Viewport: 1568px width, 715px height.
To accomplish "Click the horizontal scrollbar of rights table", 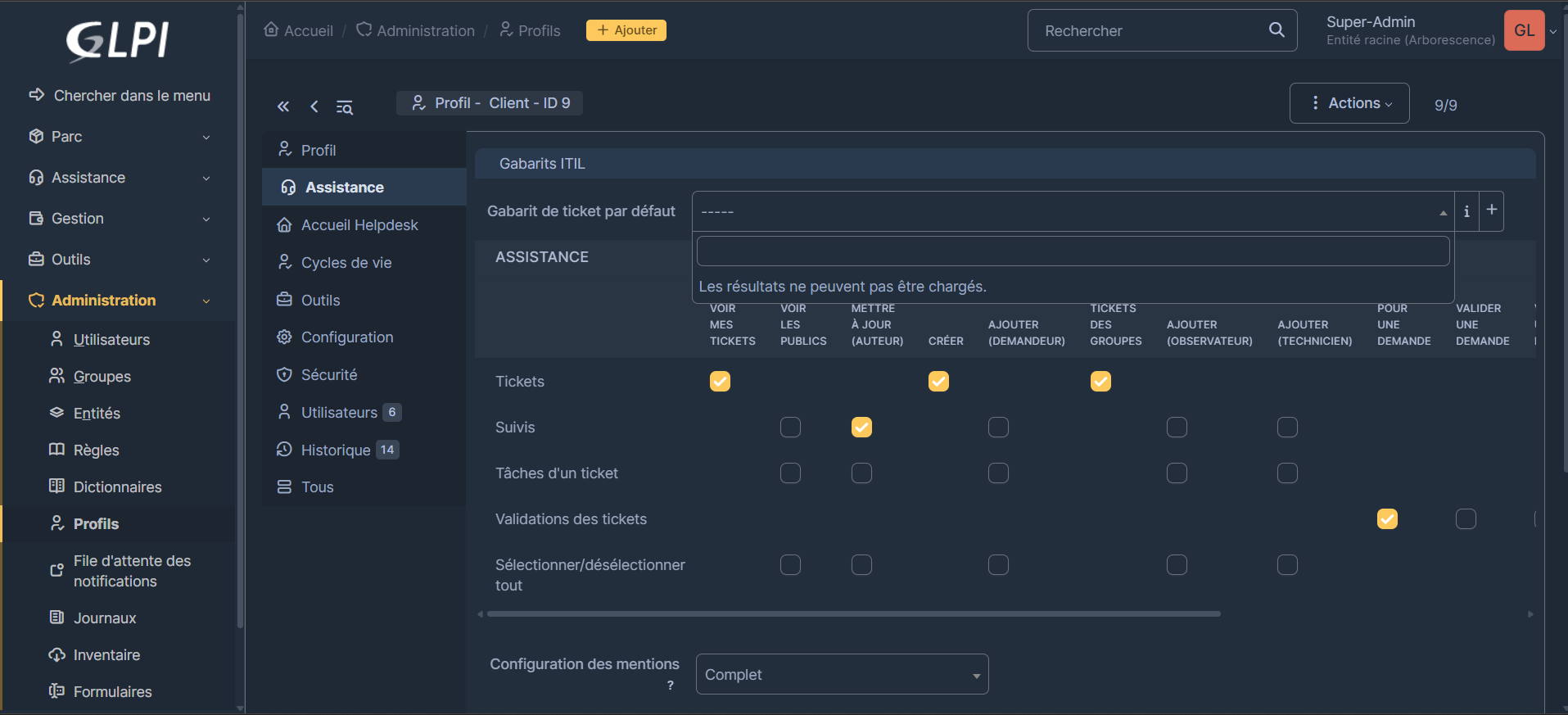I will pos(853,613).
